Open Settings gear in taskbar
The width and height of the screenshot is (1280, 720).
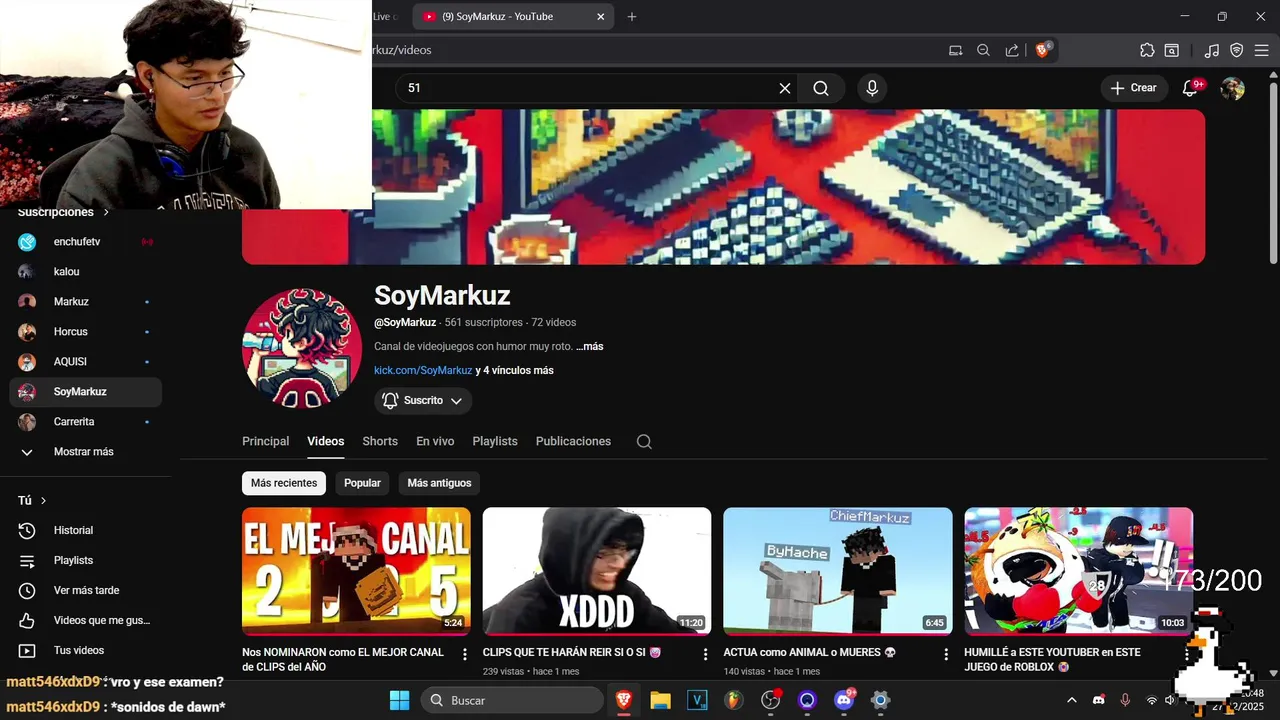coord(880,700)
